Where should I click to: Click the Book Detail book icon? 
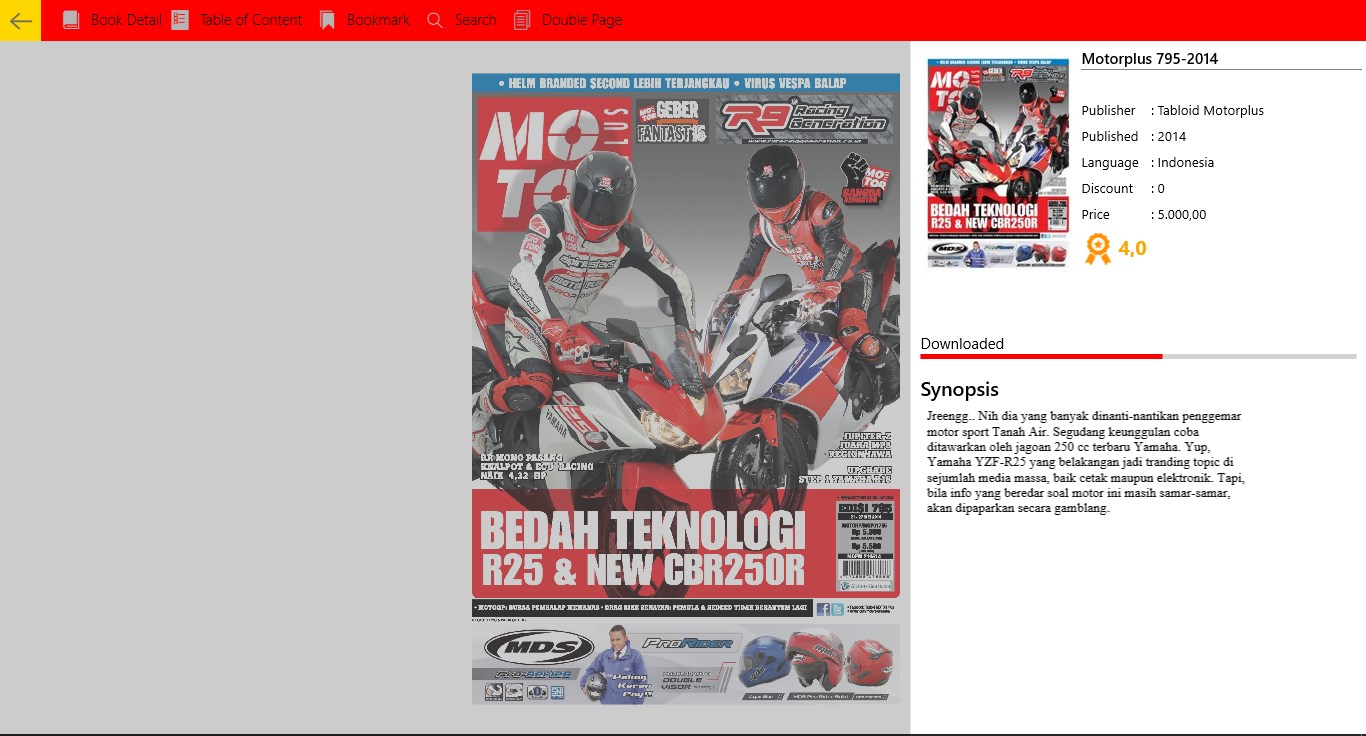coord(71,20)
